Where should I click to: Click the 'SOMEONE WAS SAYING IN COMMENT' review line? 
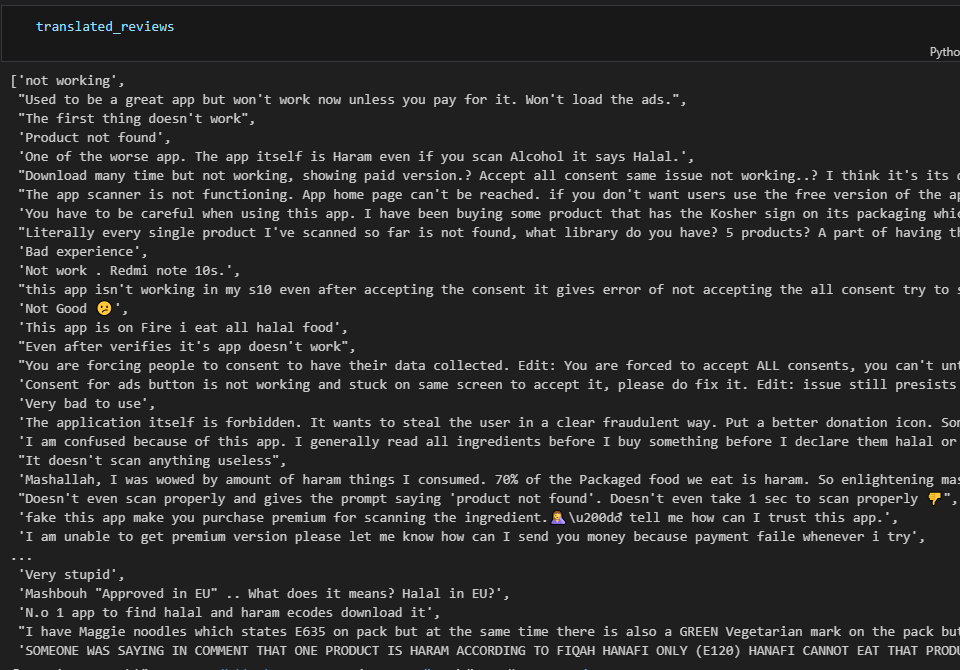(489, 650)
